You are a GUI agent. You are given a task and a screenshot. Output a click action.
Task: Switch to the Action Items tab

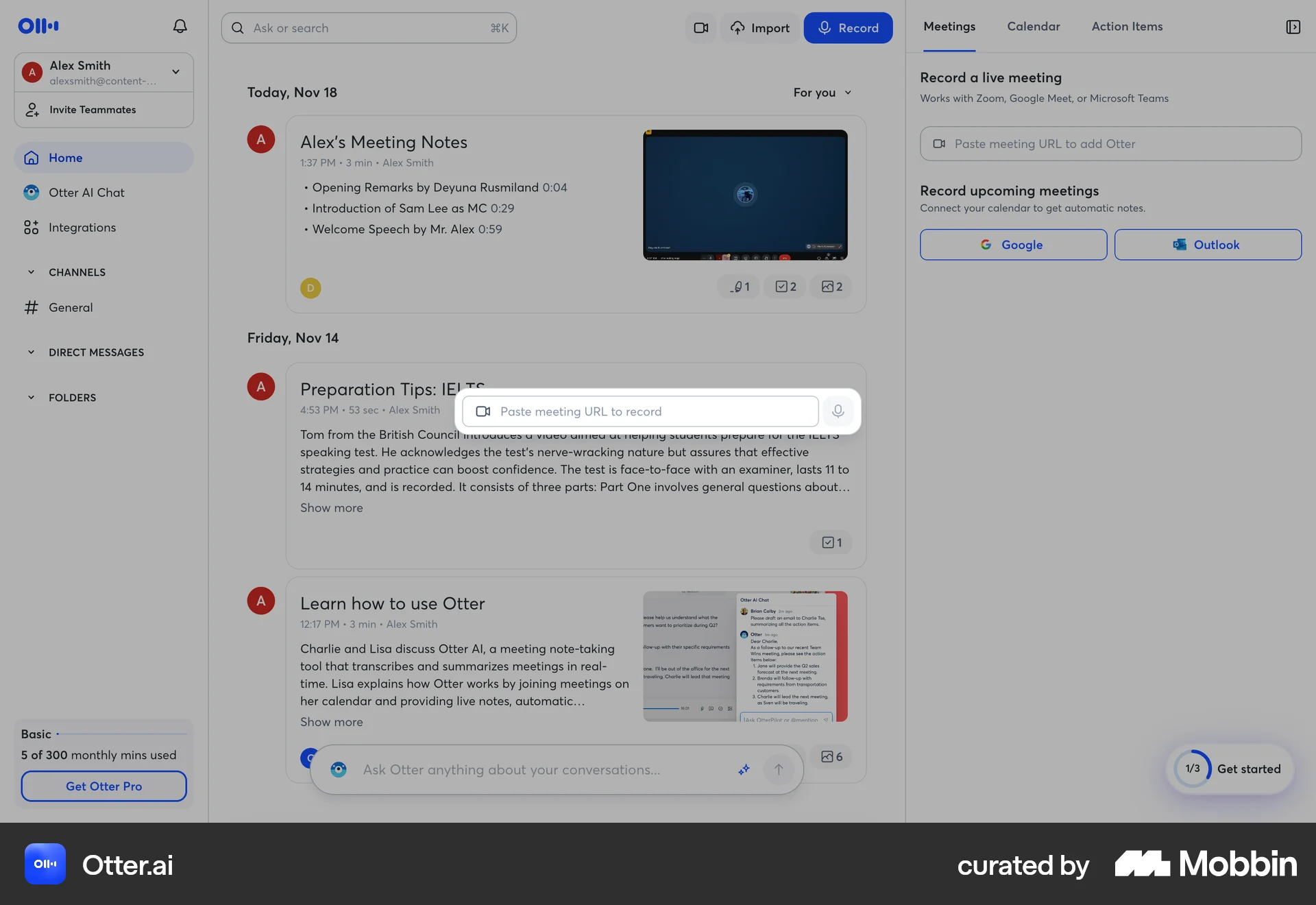tap(1127, 27)
